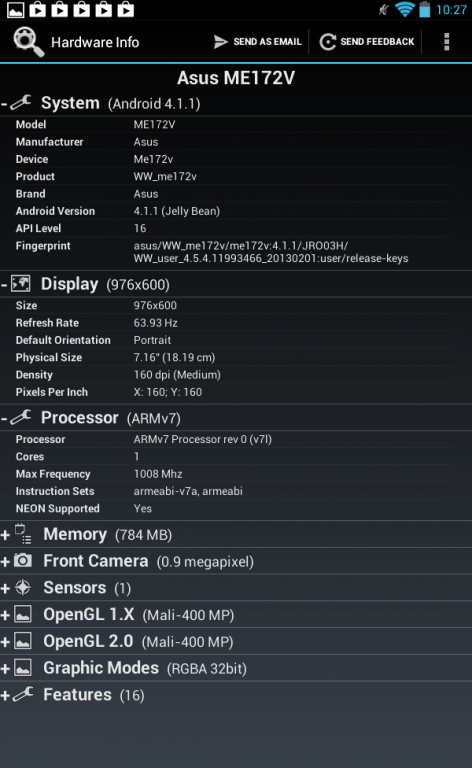Tap the Front Camera section camera icon
472x768 pixels.
[23, 560]
